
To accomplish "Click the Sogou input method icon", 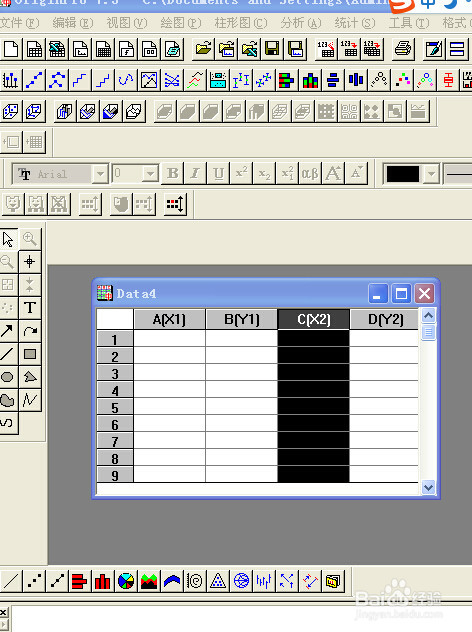I will click(402, 5).
